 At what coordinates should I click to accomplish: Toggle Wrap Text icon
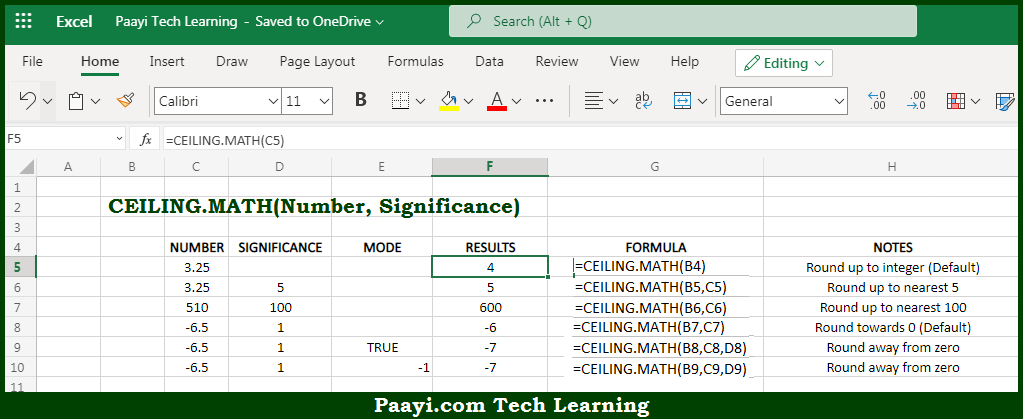tap(643, 101)
